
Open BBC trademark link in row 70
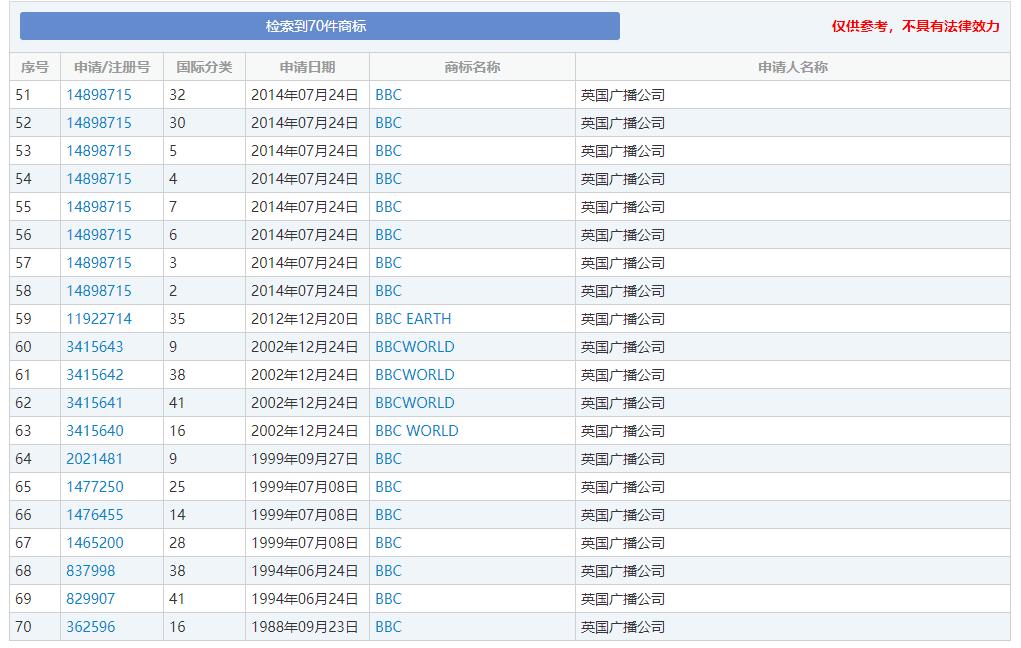tap(388, 627)
